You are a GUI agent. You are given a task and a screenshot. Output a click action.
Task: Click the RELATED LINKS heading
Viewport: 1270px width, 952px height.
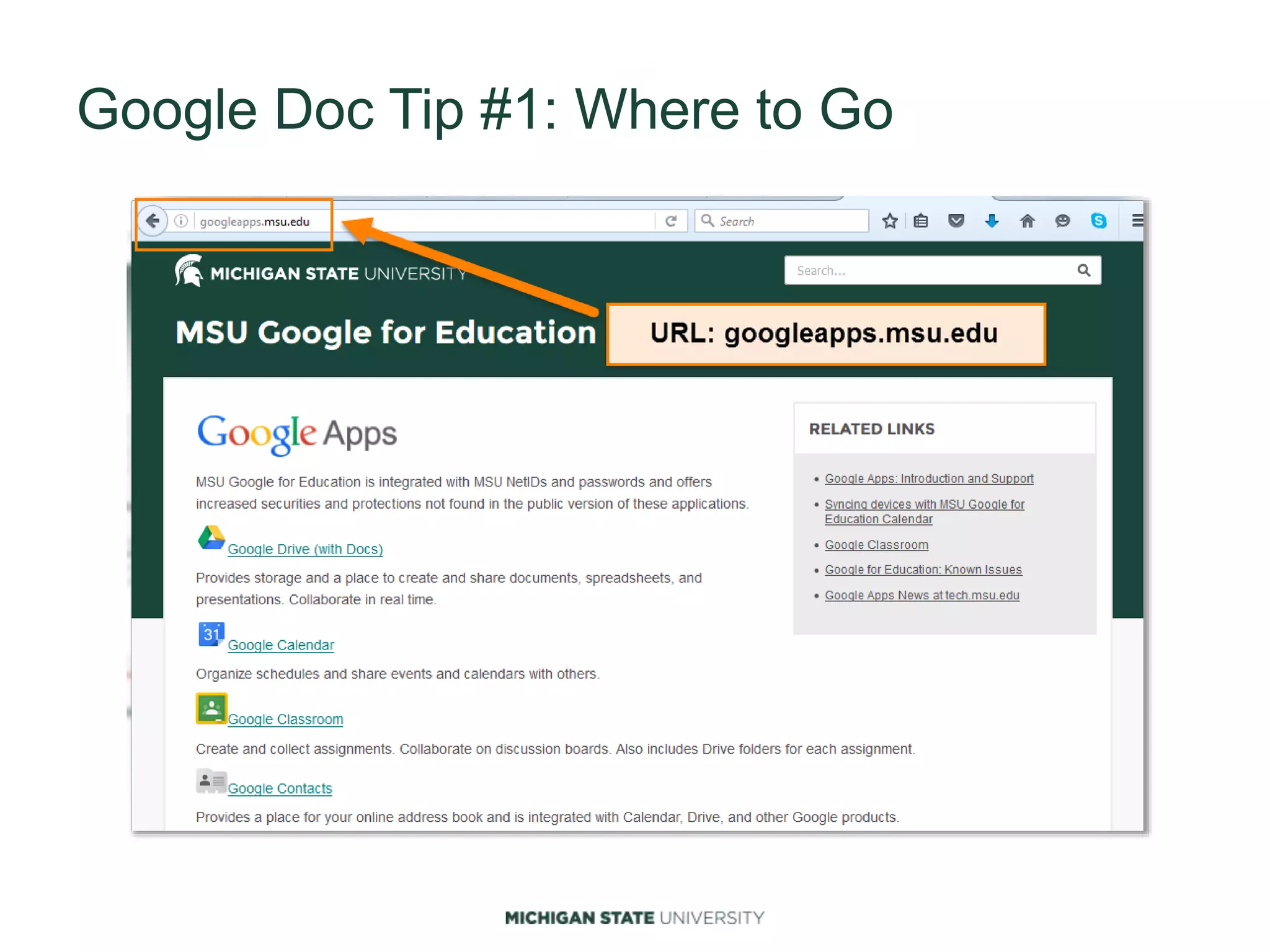tap(872, 429)
